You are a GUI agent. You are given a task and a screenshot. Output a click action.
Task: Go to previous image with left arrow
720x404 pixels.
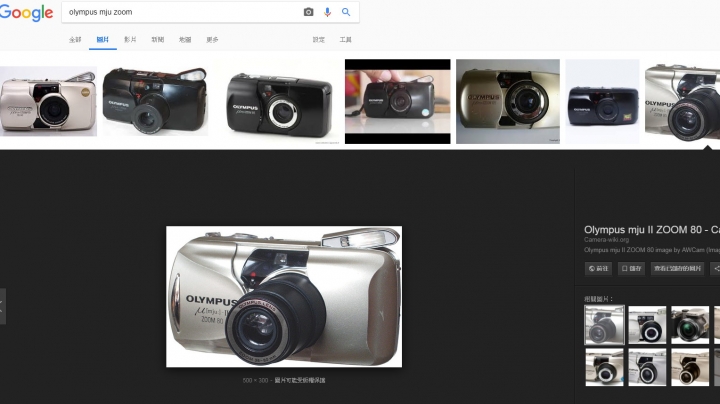point(2,307)
